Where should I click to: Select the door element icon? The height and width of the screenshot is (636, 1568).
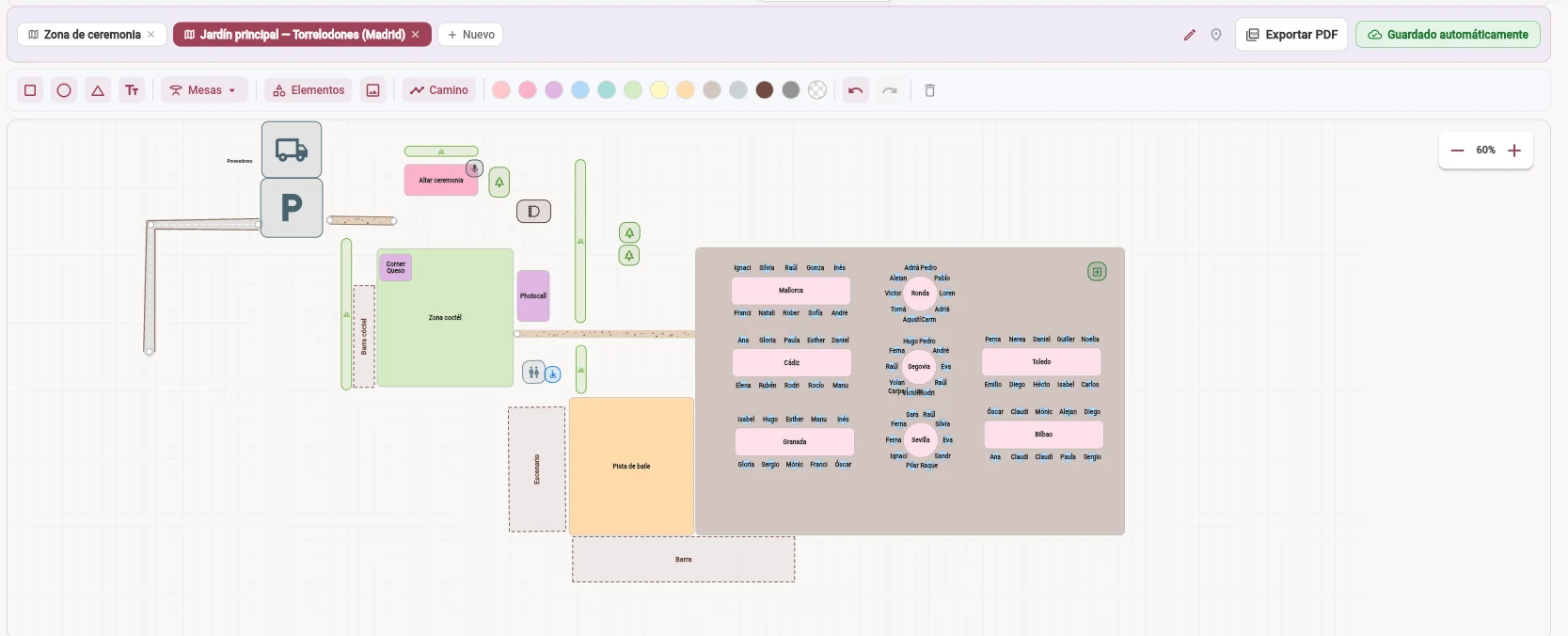coord(533,212)
